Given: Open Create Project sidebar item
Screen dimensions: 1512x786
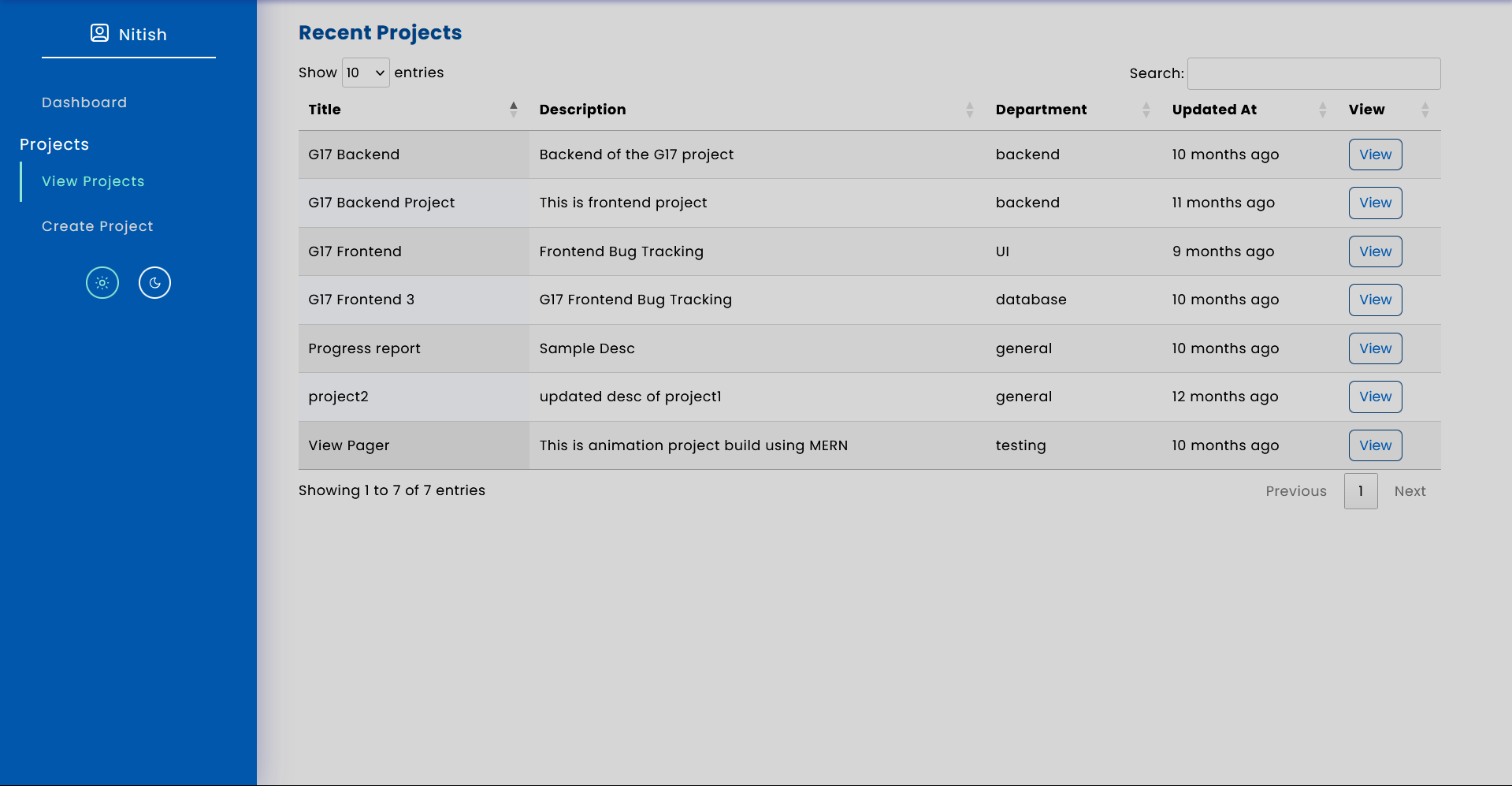Looking at the screenshot, I should tap(98, 226).
